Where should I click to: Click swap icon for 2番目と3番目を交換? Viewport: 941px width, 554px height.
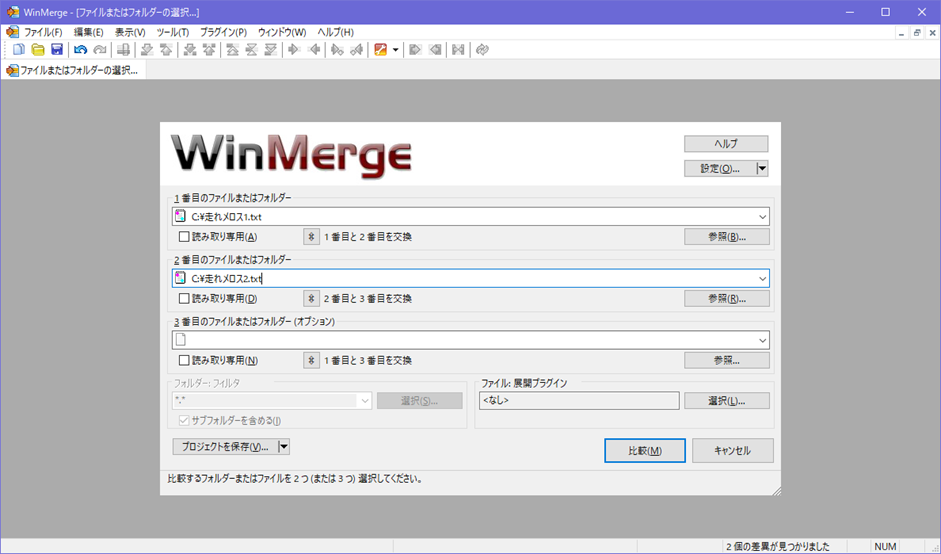[x=311, y=298]
